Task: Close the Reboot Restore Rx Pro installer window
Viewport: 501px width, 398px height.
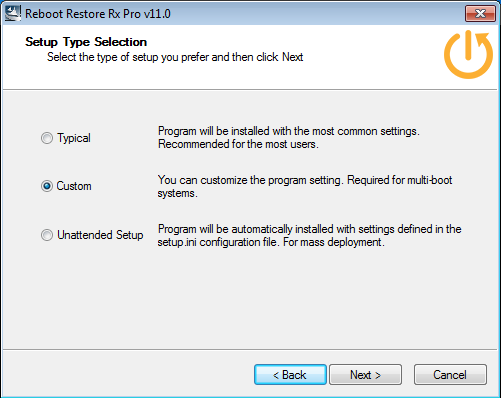Action: [480, 14]
